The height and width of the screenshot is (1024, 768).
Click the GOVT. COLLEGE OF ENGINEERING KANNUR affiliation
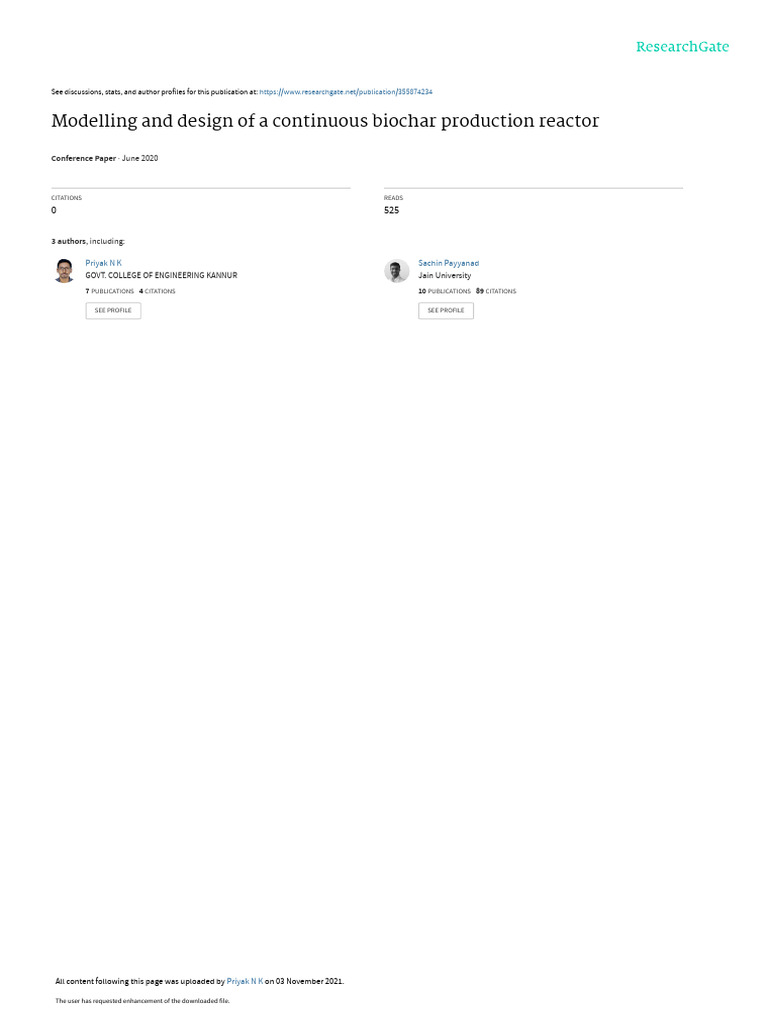(x=161, y=276)
